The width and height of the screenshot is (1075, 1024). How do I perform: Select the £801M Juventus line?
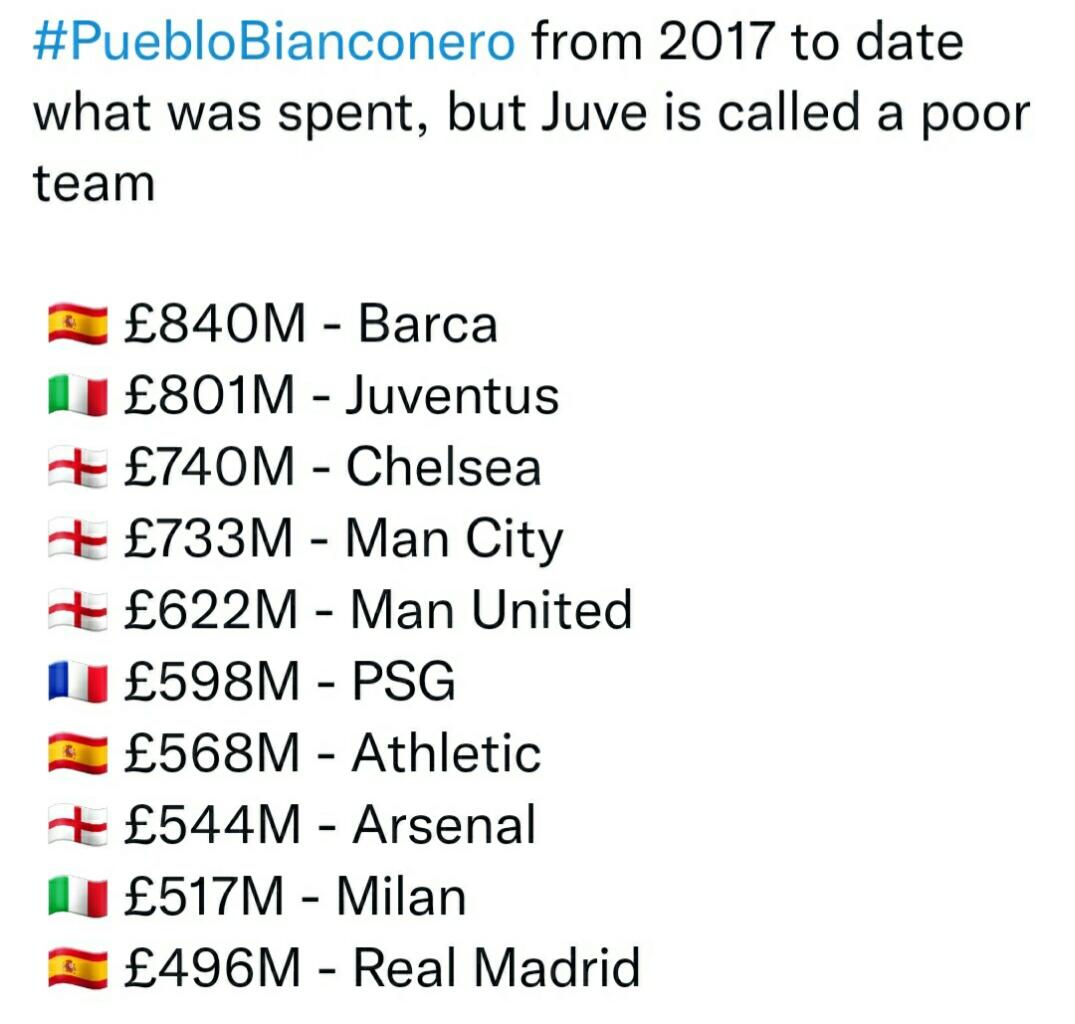340,396
